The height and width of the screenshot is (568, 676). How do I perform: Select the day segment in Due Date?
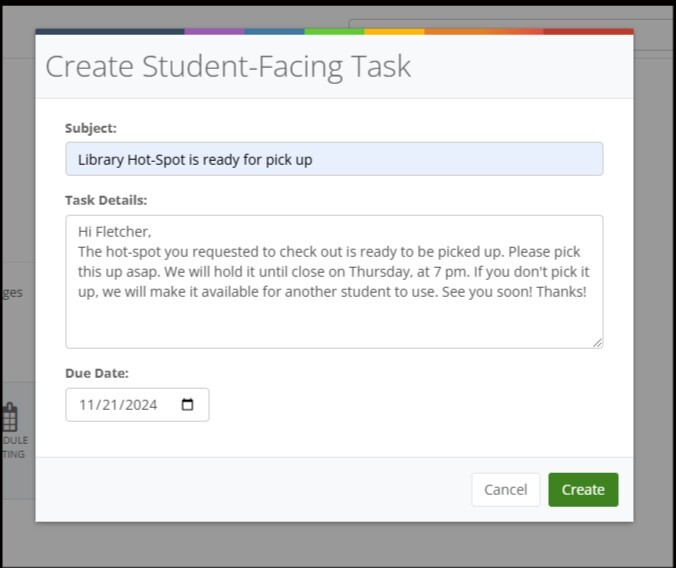click(x=108, y=405)
